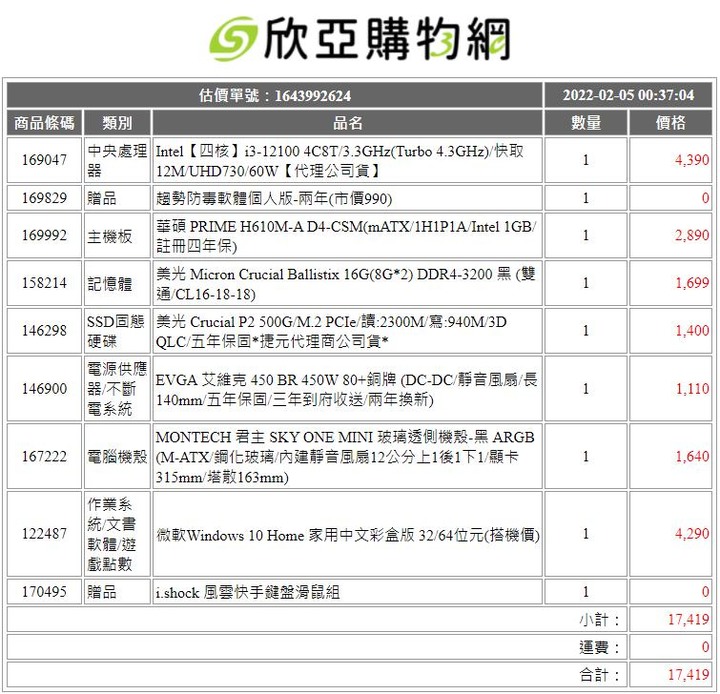Click 微軟Windows 10 Home product name
The width and height of the screenshot is (720, 694).
coord(348,534)
